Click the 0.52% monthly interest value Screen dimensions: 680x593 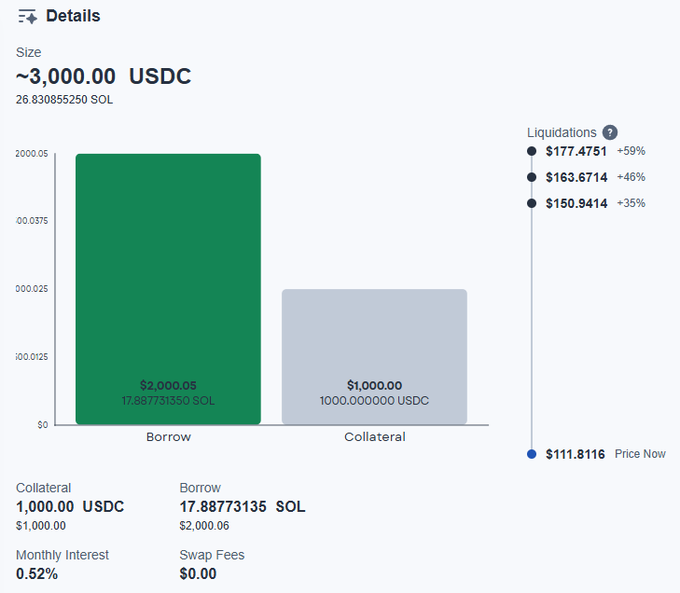(x=37, y=574)
